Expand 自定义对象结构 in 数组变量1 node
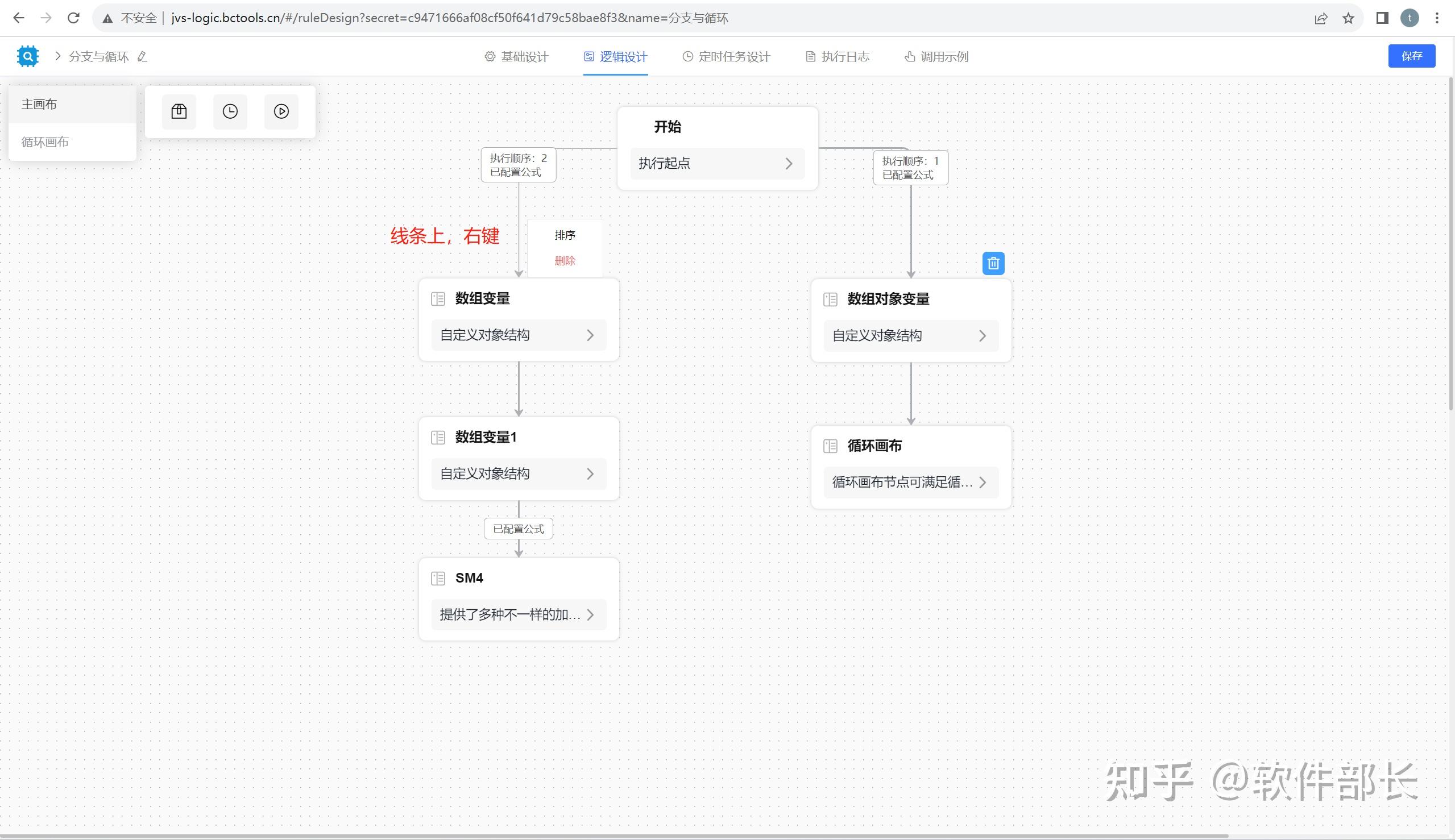1455x840 pixels. pyautogui.click(x=590, y=473)
